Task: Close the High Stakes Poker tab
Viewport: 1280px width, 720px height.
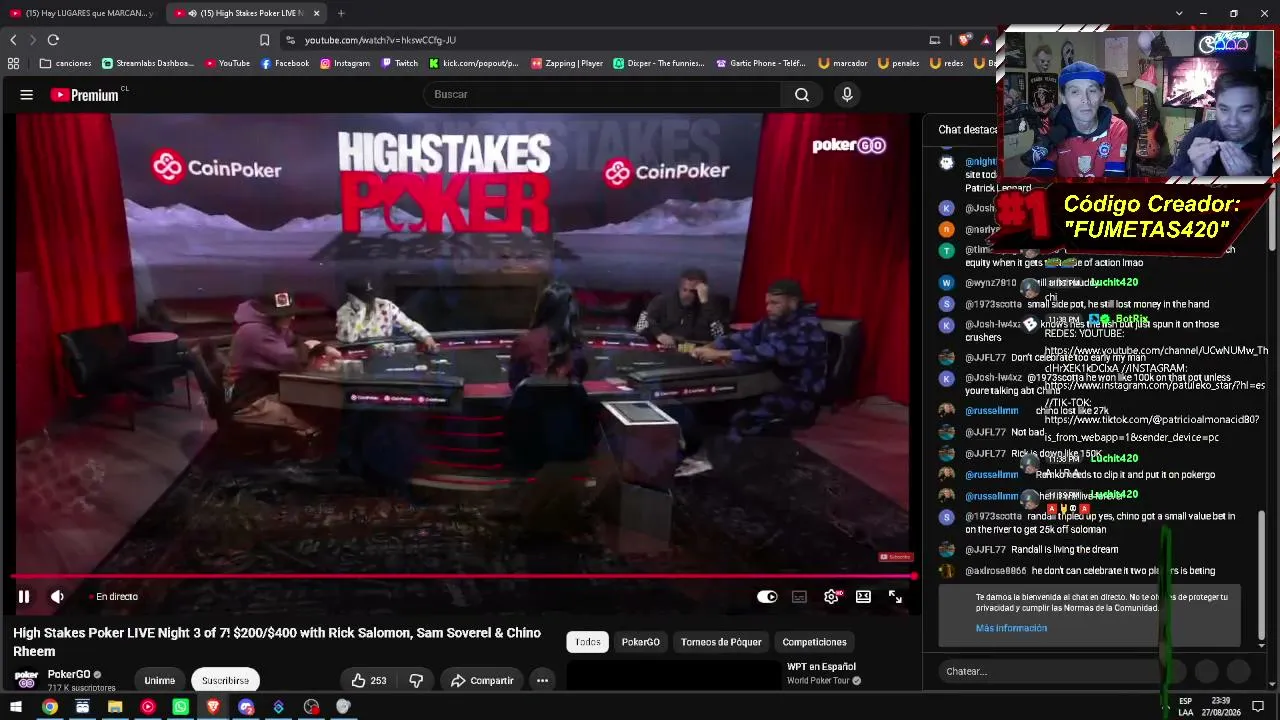Action: [x=317, y=13]
